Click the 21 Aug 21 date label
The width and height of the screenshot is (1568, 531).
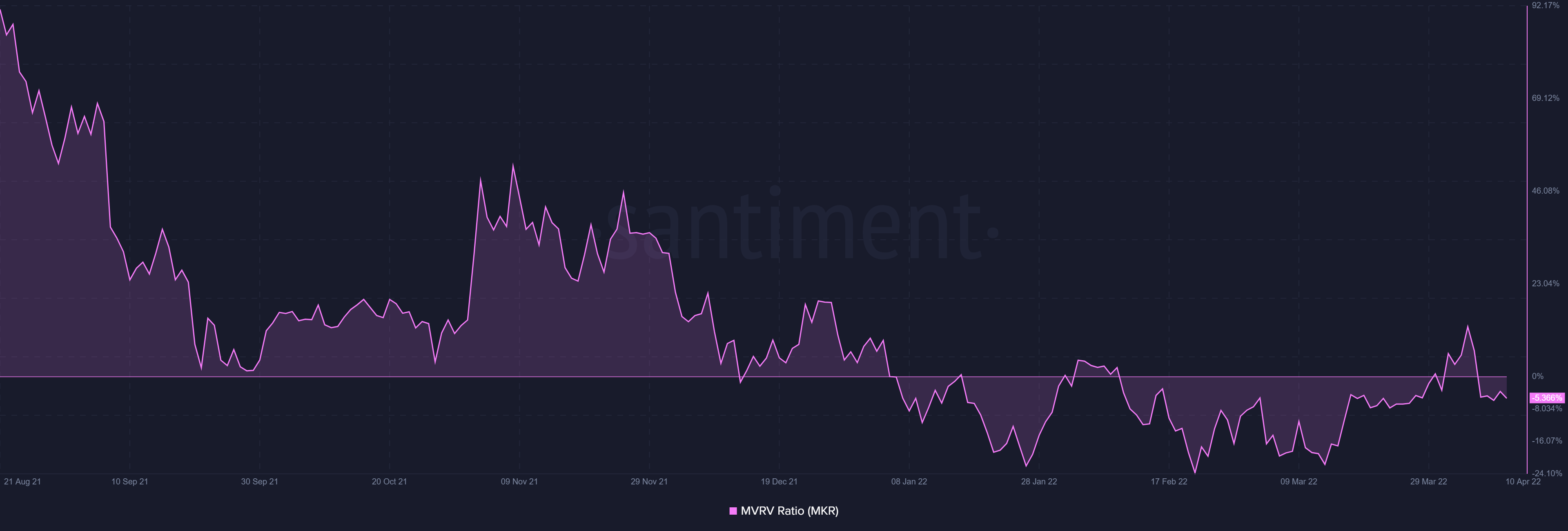22,481
